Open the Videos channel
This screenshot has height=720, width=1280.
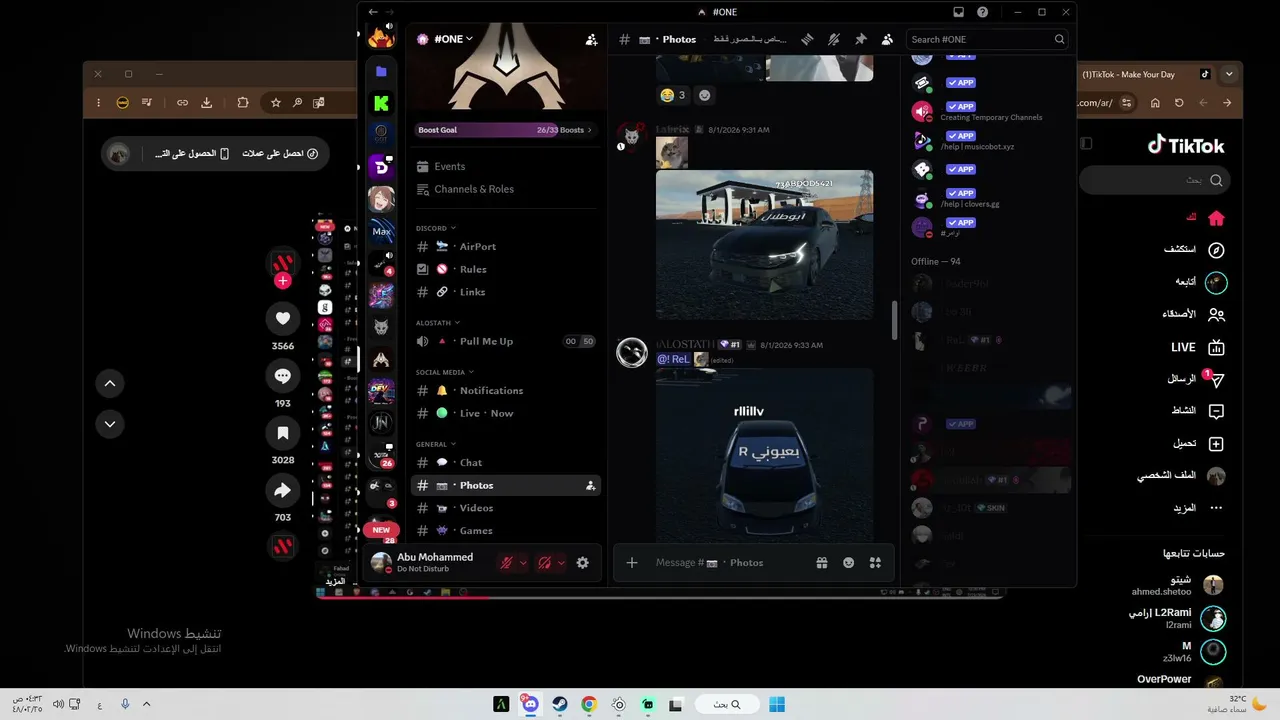[x=506, y=508]
